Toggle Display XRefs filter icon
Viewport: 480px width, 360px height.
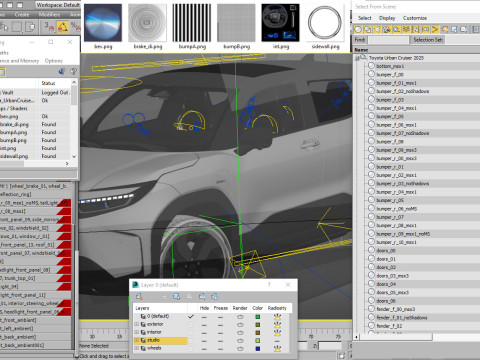tap(425, 29)
